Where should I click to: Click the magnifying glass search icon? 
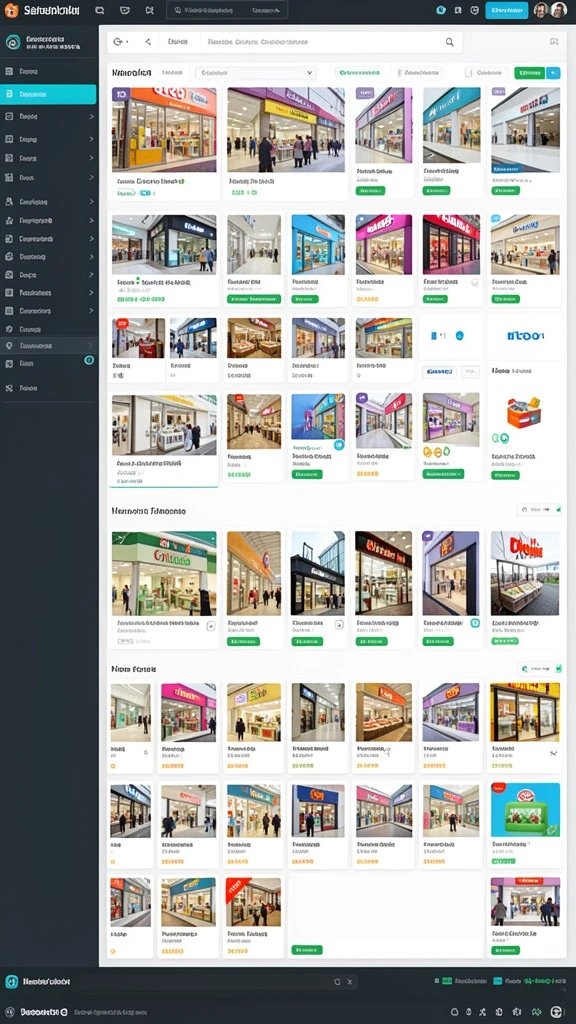click(x=449, y=42)
